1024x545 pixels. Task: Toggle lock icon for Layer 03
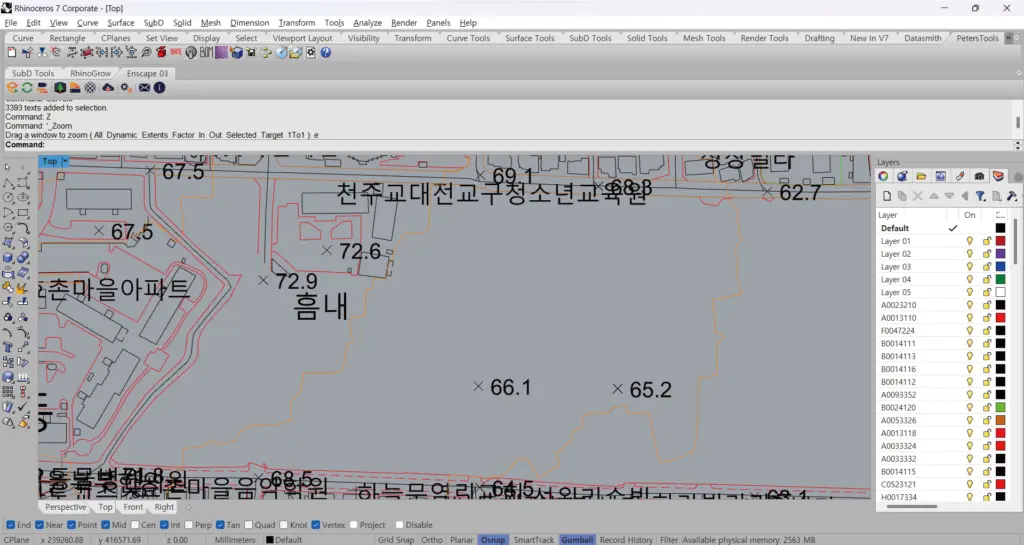coord(987,266)
